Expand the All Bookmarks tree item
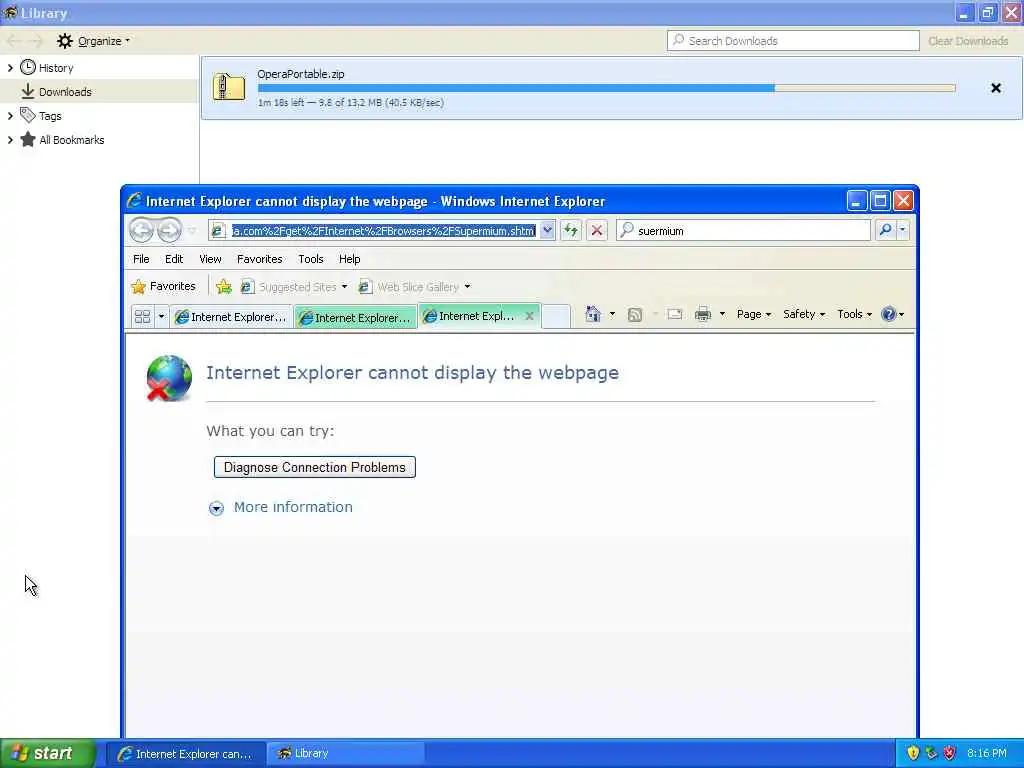1024x768 pixels. 10,140
